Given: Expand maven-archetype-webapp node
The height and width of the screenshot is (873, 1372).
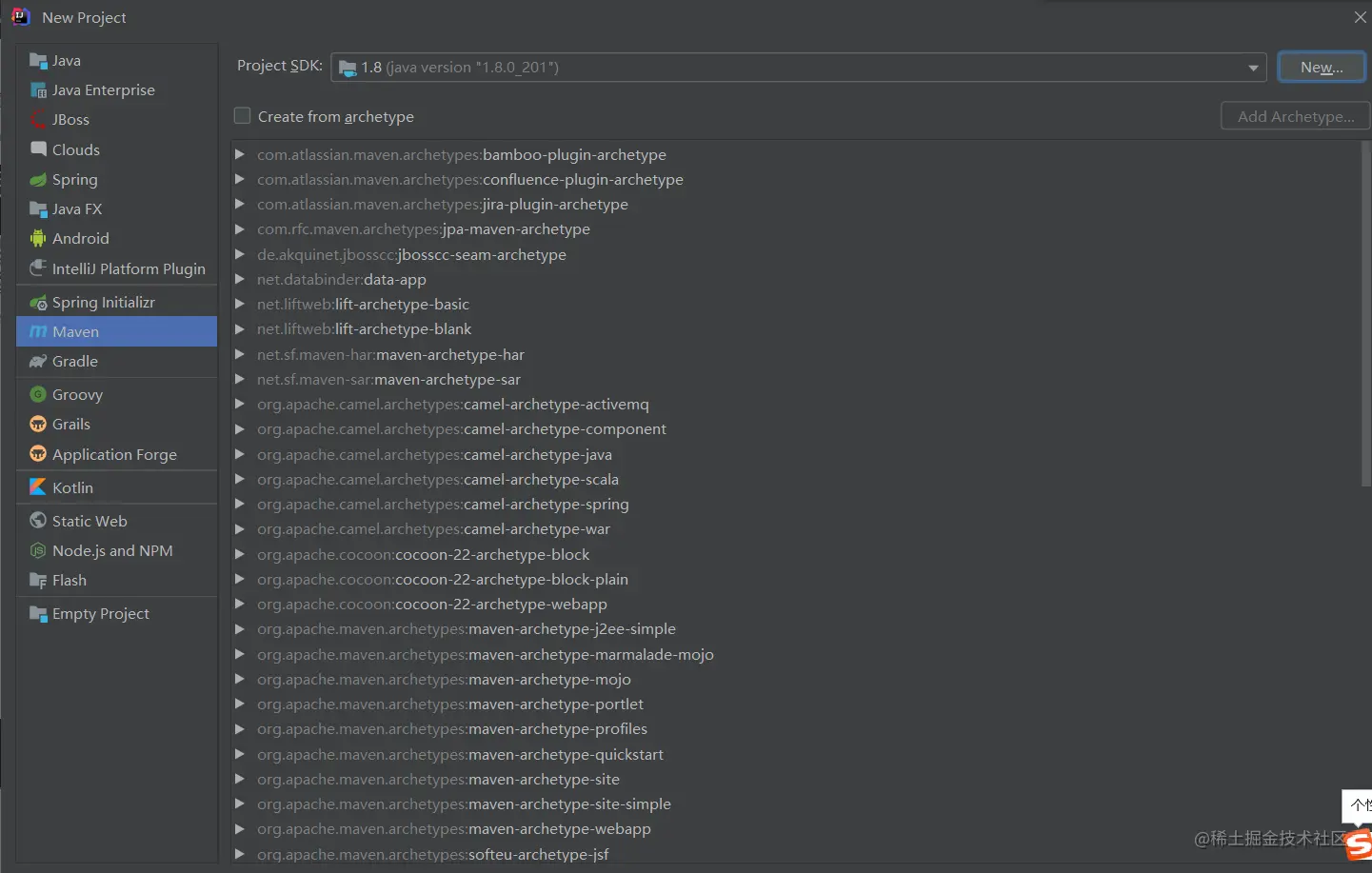Looking at the screenshot, I should [240, 828].
